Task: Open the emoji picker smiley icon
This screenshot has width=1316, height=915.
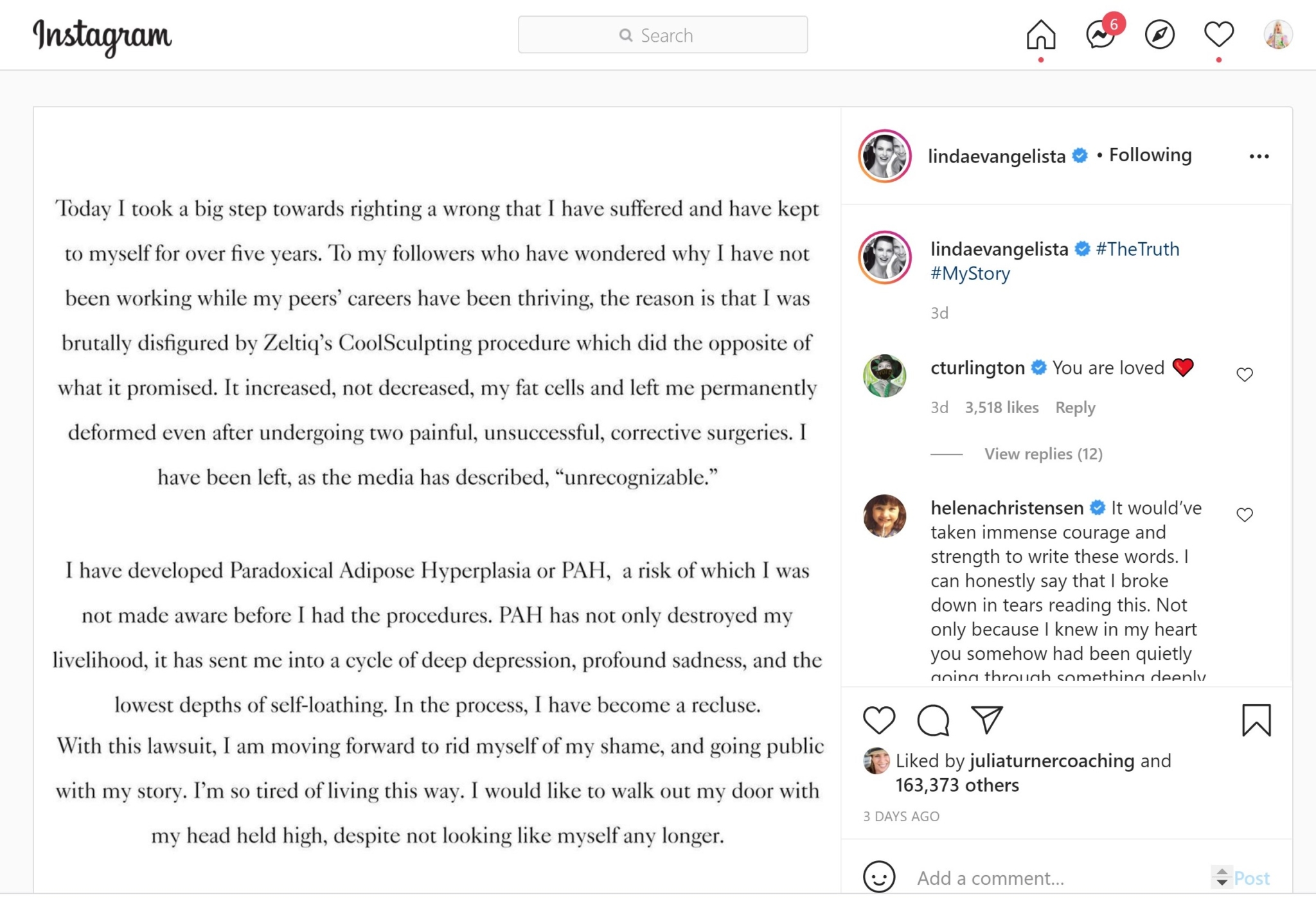Action: (x=878, y=877)
